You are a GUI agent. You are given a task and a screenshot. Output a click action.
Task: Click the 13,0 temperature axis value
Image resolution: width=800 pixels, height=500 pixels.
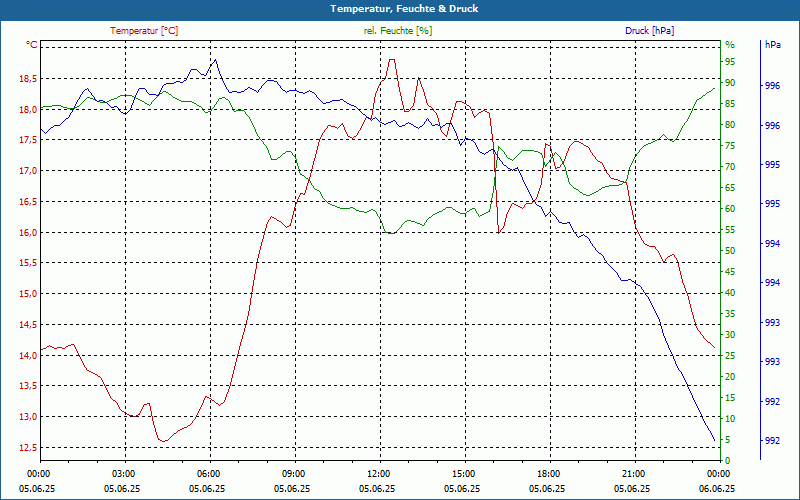28,416
